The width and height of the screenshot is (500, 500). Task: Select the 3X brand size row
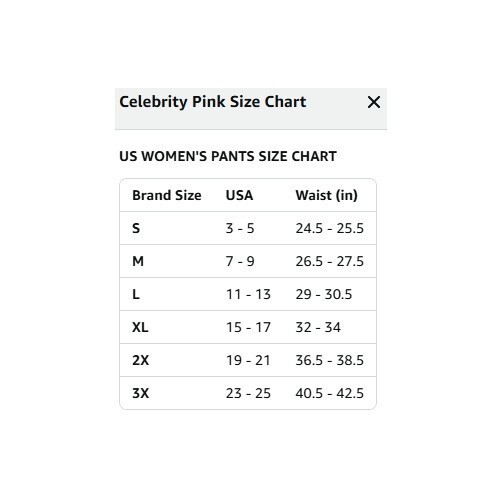point(248,393)
